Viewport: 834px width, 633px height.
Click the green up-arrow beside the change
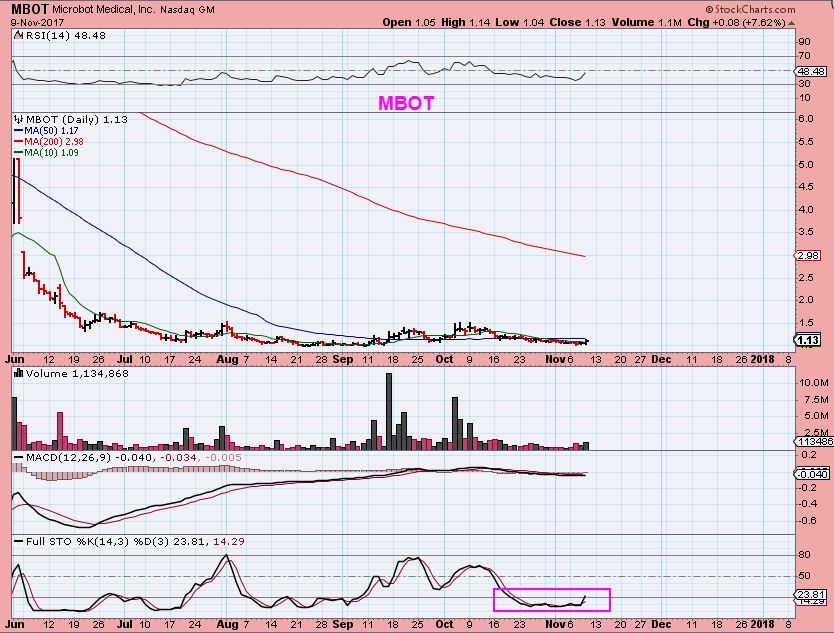tap(791, 23)
